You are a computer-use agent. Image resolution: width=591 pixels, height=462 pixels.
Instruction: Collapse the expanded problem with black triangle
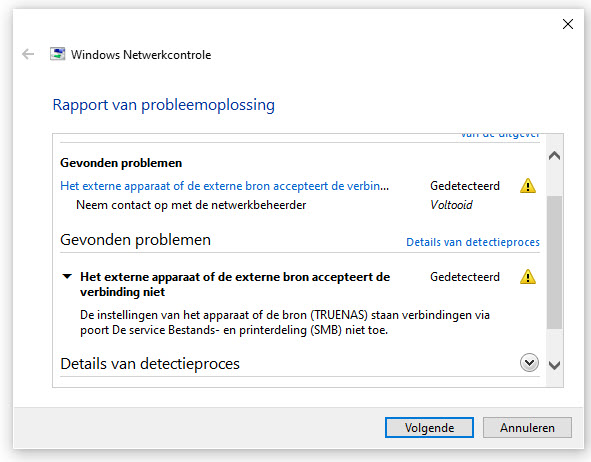67,277
